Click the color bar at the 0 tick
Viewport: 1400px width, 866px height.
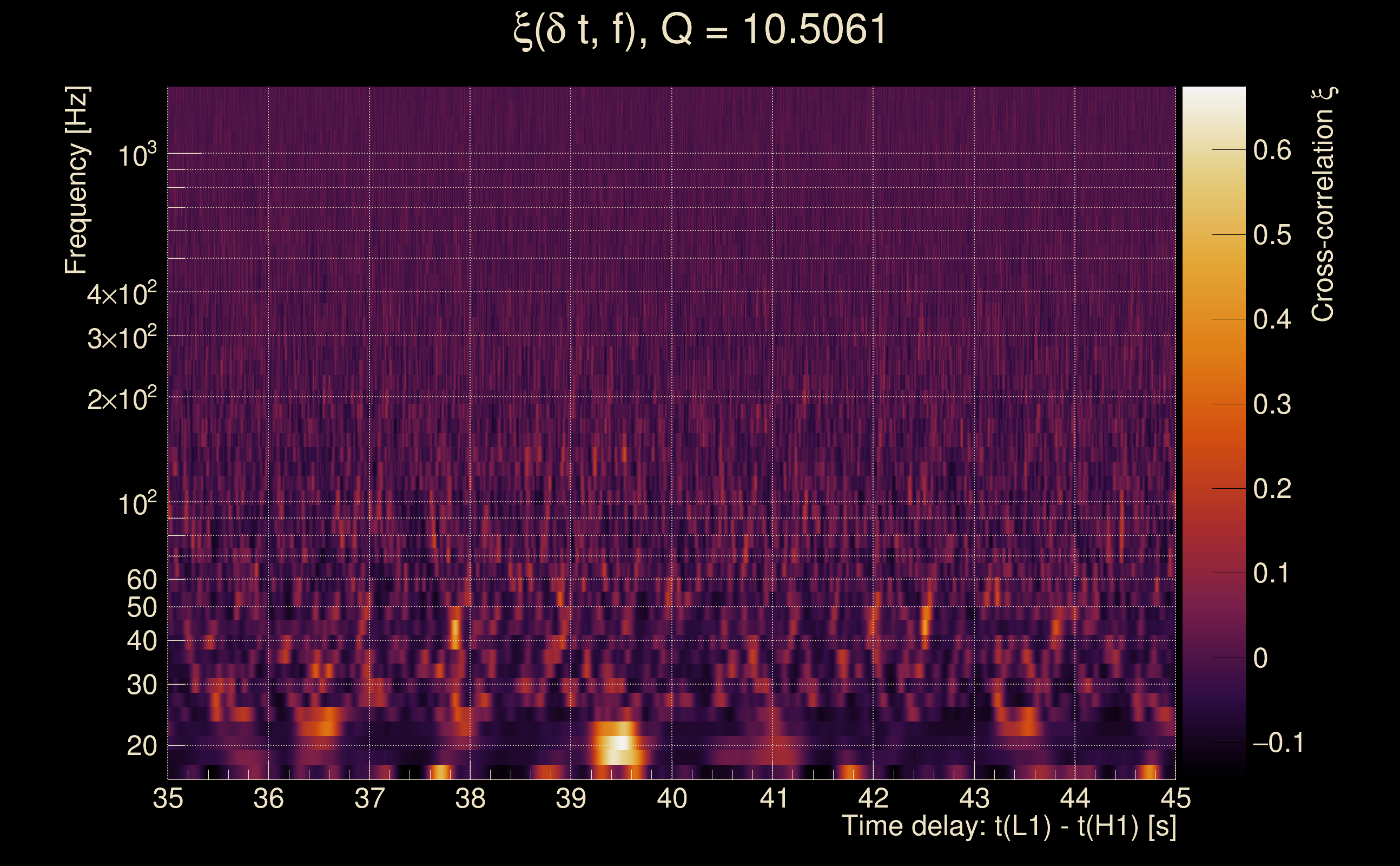(1213, 658)
